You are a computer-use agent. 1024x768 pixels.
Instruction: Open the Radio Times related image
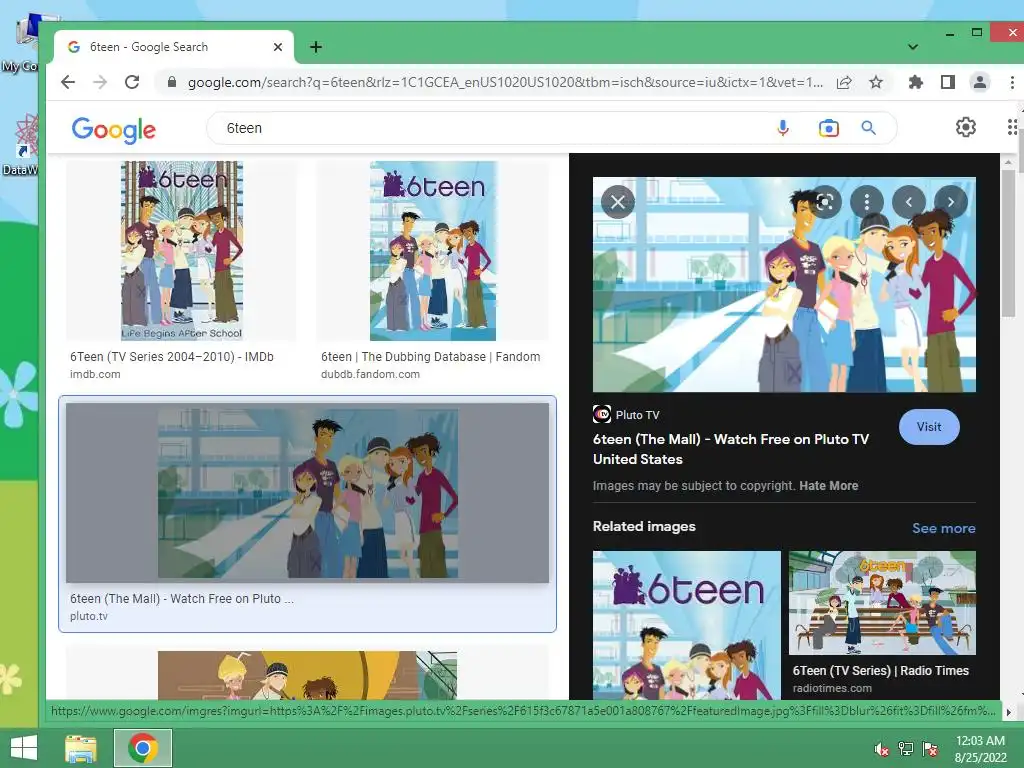[x=882, y=603]
